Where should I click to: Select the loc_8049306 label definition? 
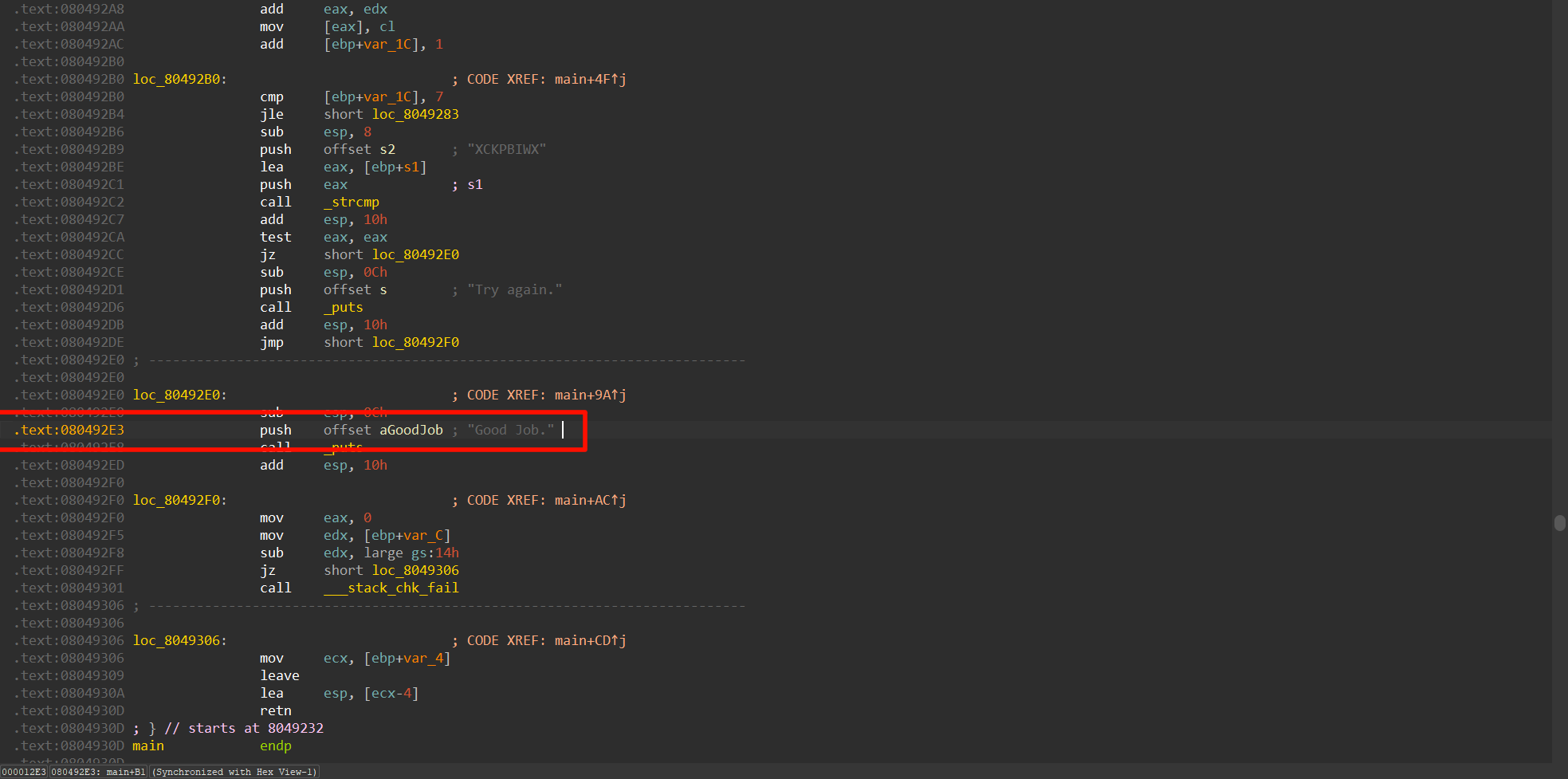pos(179,640)
